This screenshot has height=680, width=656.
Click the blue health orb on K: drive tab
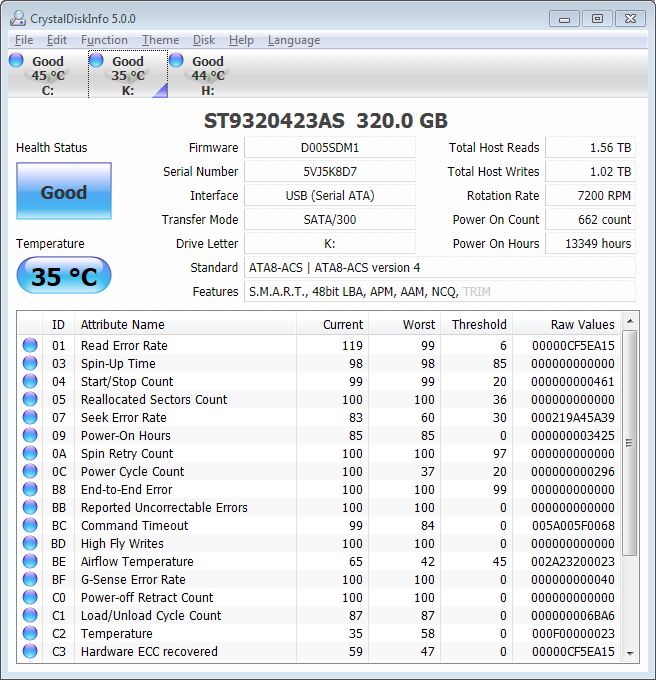coord(96,60)
